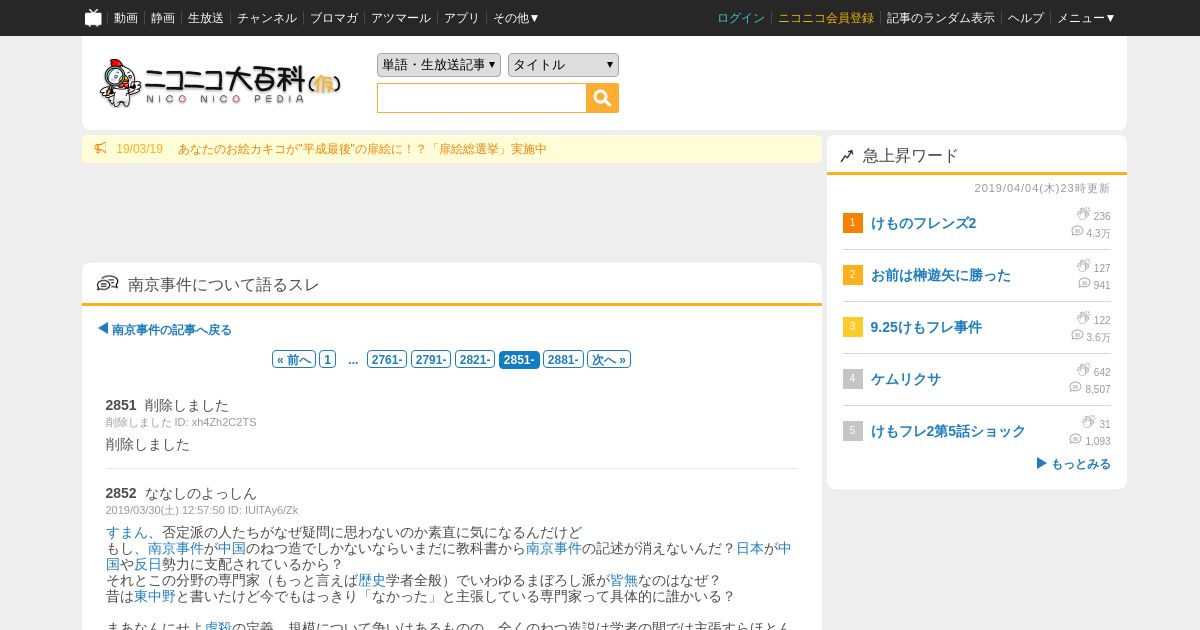The width and height of the screenshot is (1200, 630).
Task: Click the rank 3 badge
Action: (x=852, y=327)
